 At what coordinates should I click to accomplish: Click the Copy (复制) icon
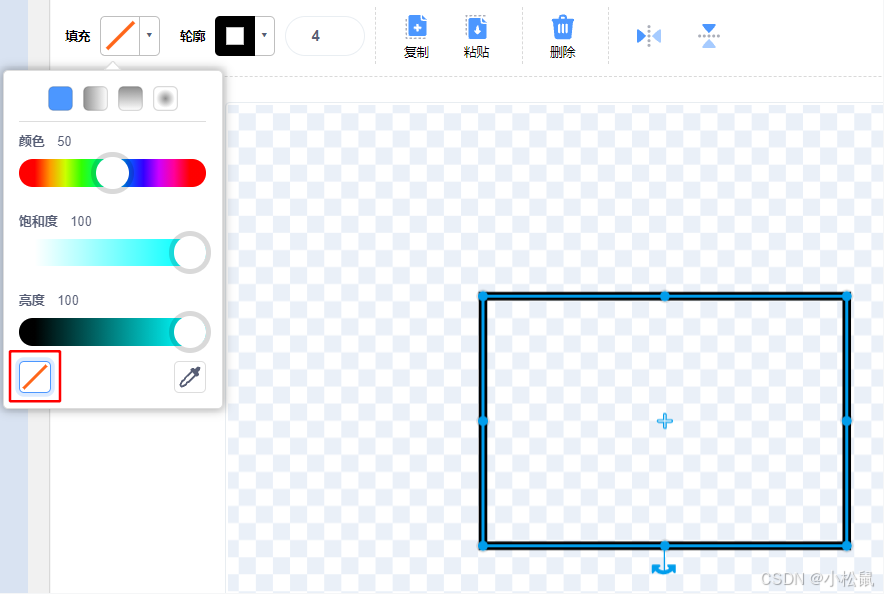tap(417, 27)
